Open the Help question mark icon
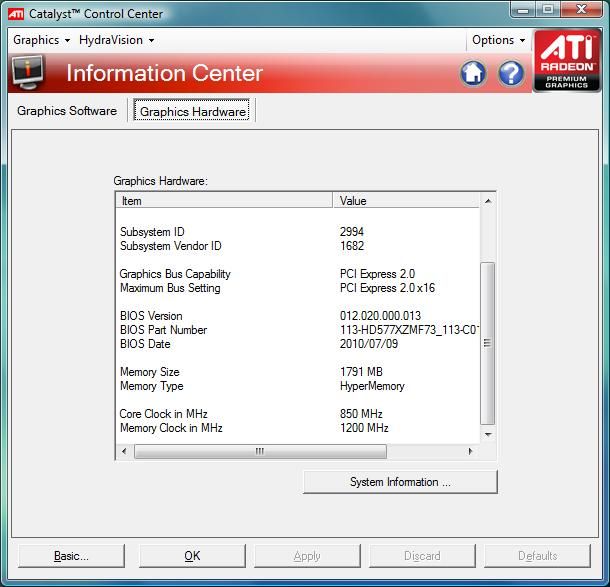 pos(511,73)
